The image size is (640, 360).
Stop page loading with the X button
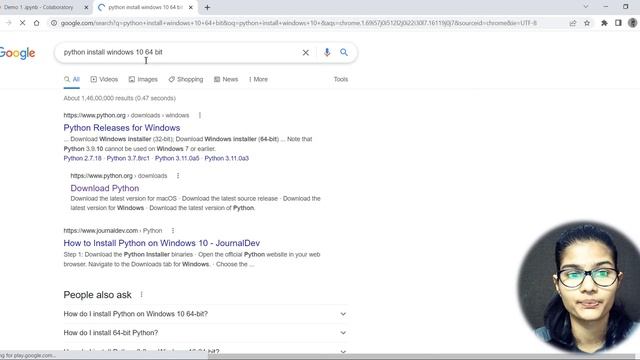22,23
